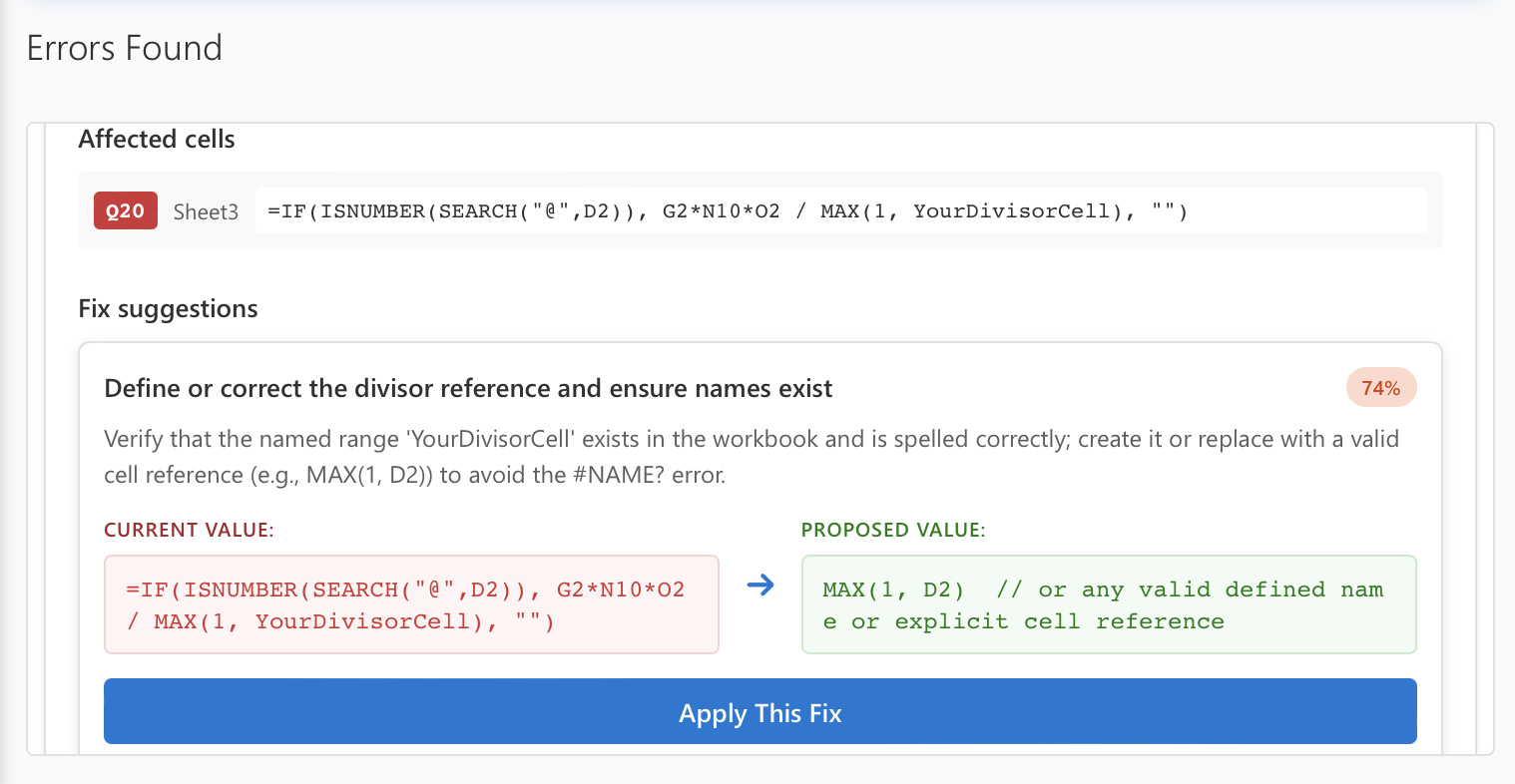Select the Sheet3 sheet label
The height and width of the screenshot is (784, 1515).
[206, 211]
